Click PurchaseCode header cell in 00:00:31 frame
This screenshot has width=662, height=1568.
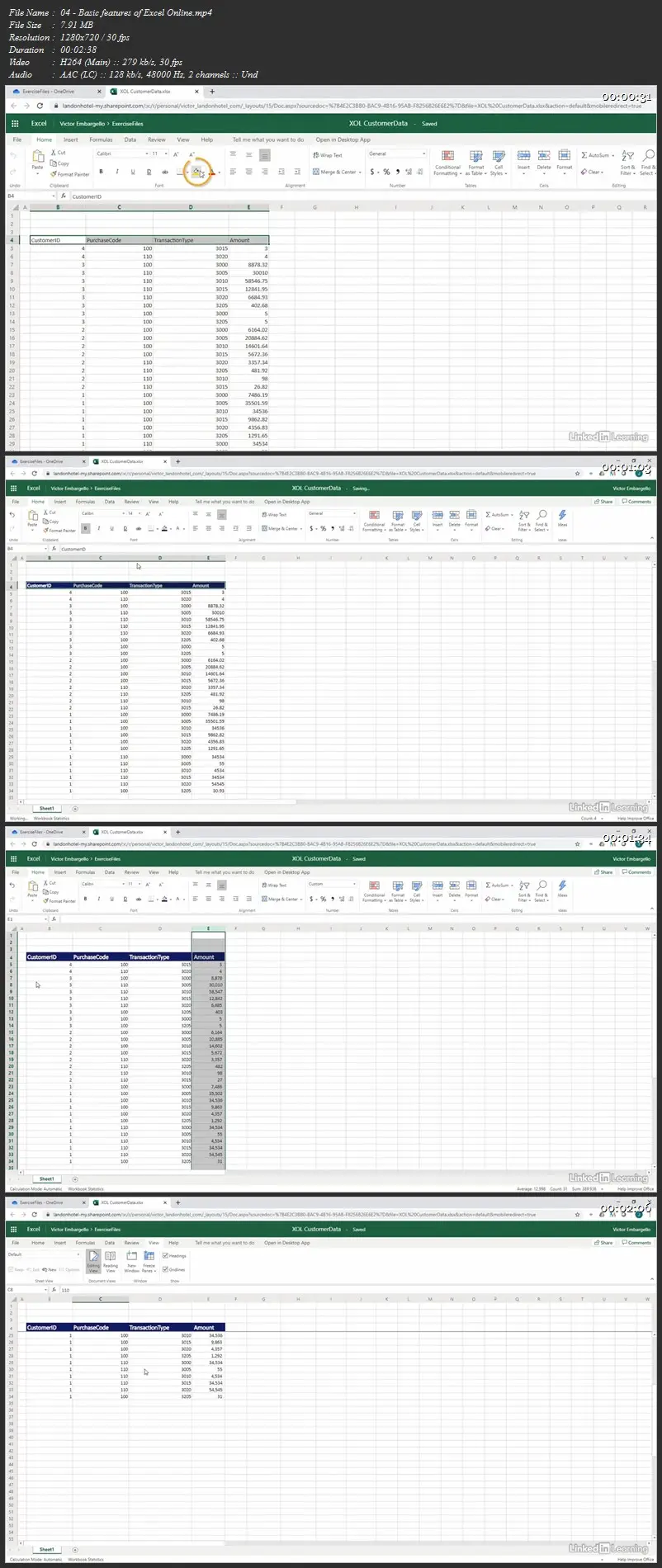point(119,240)
